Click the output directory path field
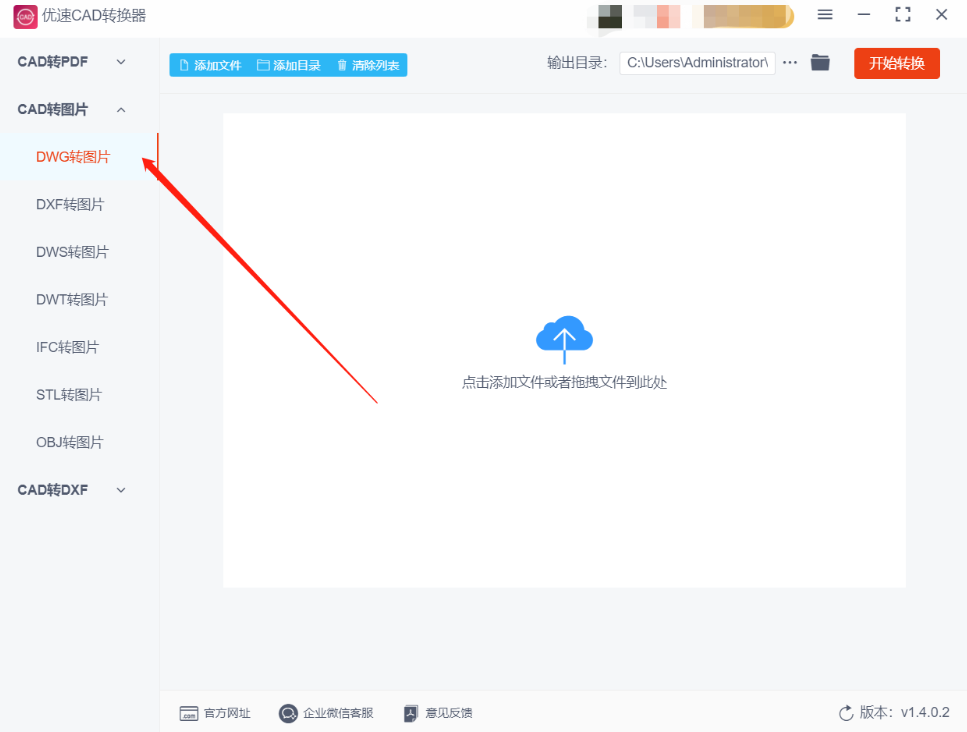The height and width of the screenshot is (732, 967). [x=697, y=63]
